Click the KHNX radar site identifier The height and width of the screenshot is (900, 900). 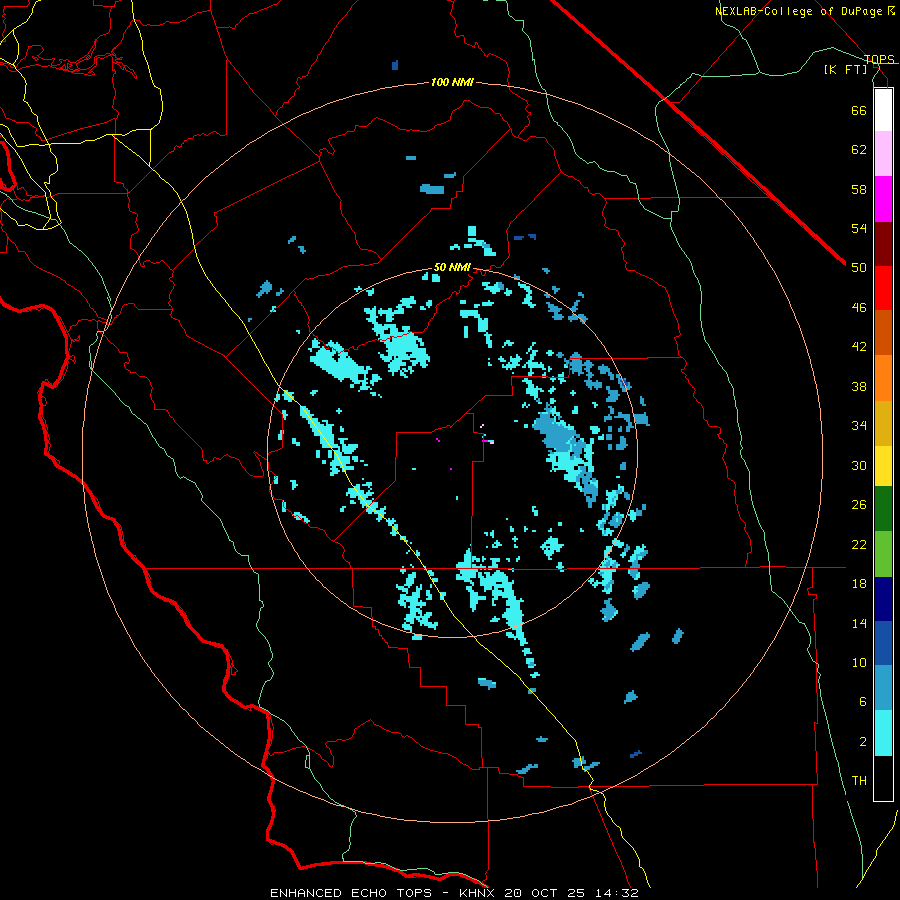click(x=479, y=893)
